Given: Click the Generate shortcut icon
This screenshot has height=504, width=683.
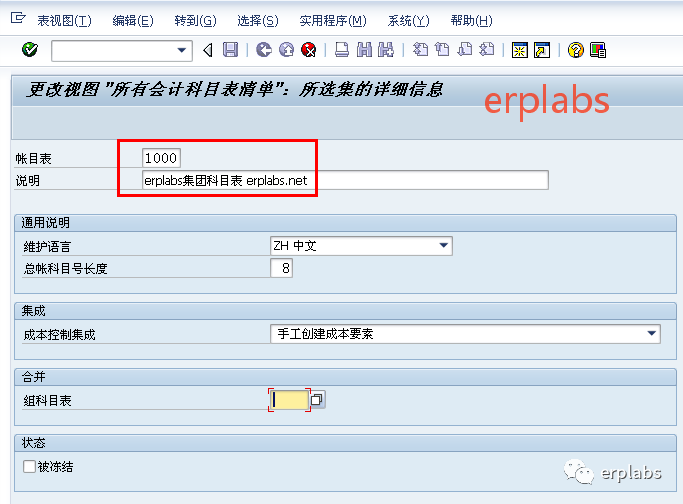Looking at the screenshot, I should point(542,50).
